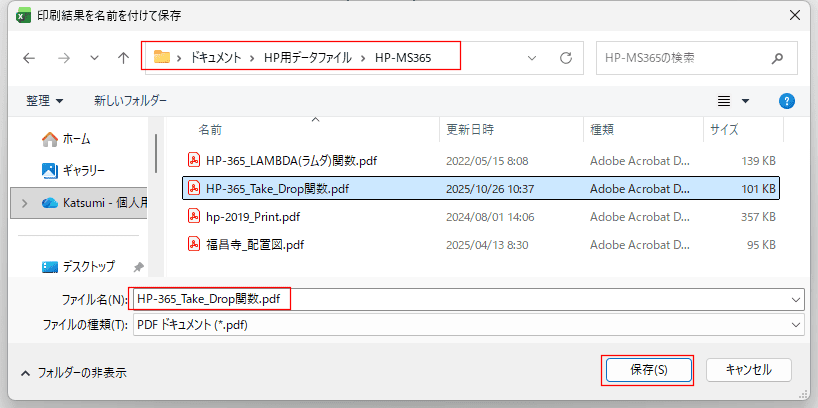This screenshot has width=818, height=408.
Task: Click the 保存(S) button
Action: point(647,369)
